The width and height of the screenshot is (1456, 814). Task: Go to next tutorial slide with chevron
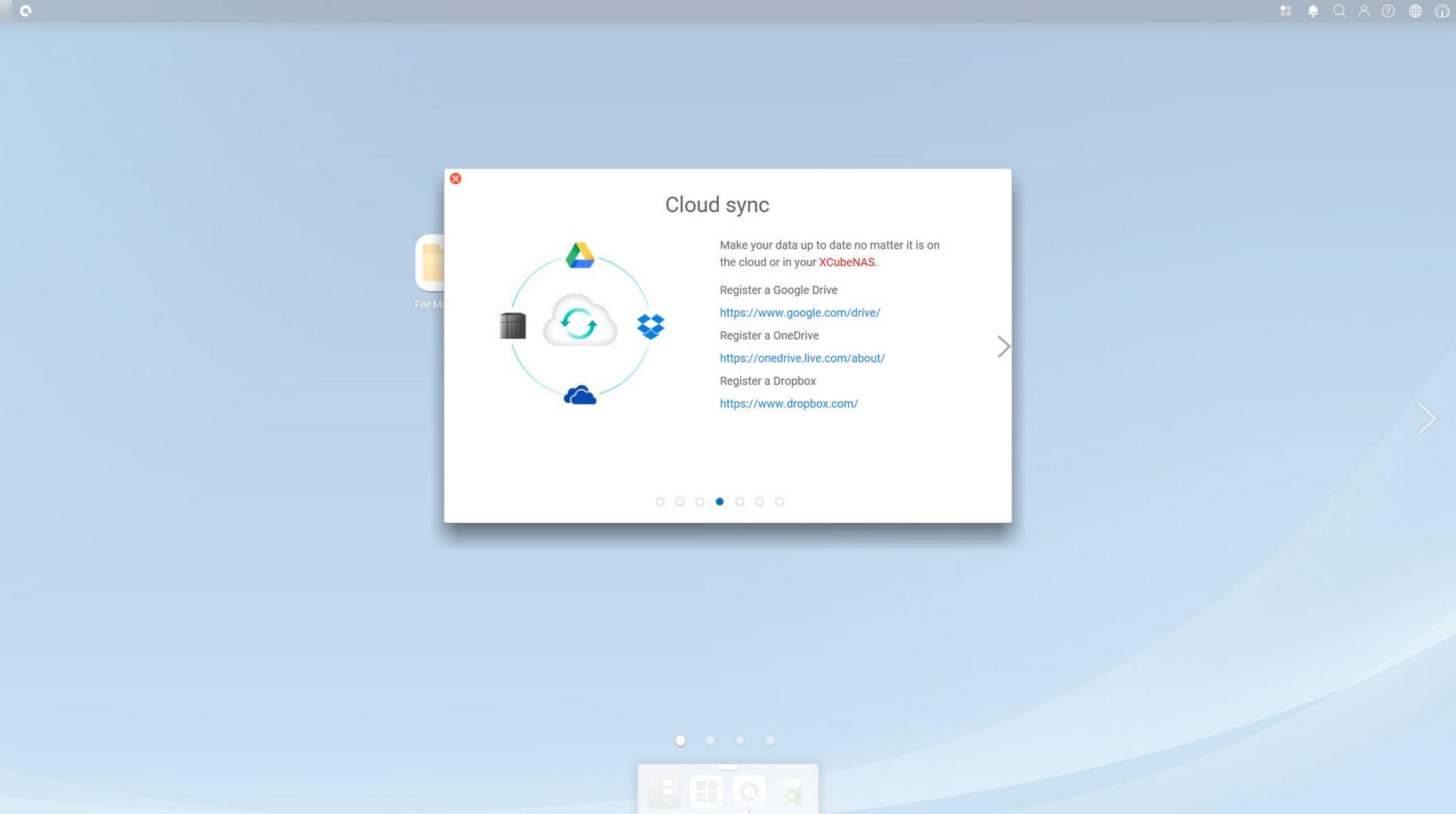1003,347
